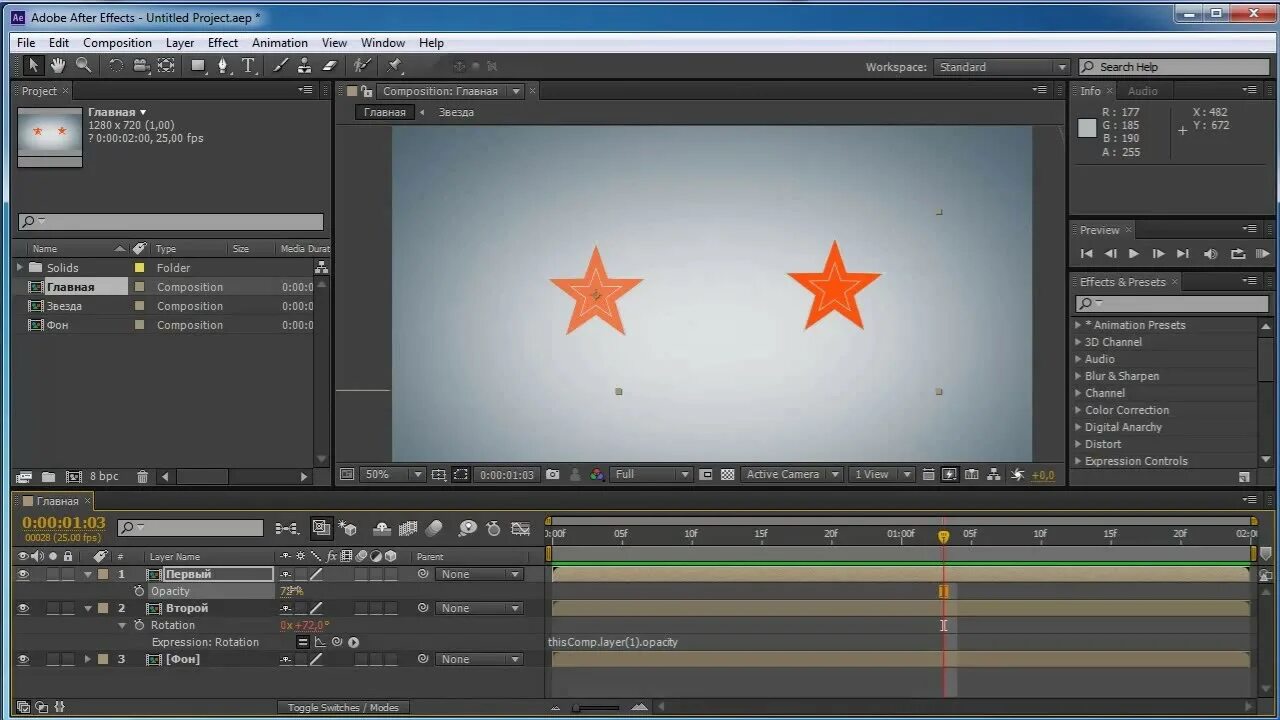Click the Region of Interest icon
Viewport: 1280px width, 720px height.
tap(460, 475)
